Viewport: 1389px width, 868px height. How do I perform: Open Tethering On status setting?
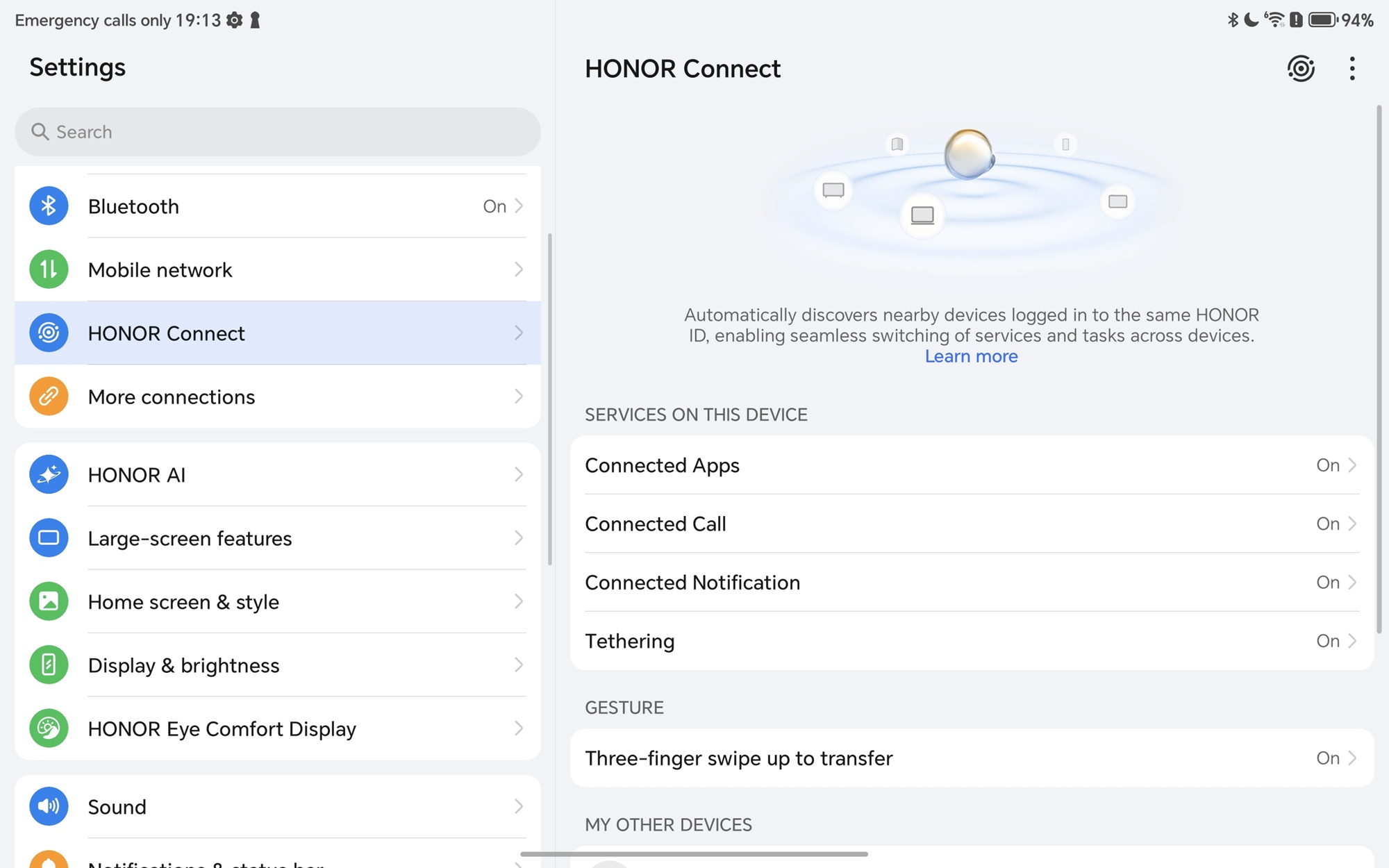[x=1327, y=641]
